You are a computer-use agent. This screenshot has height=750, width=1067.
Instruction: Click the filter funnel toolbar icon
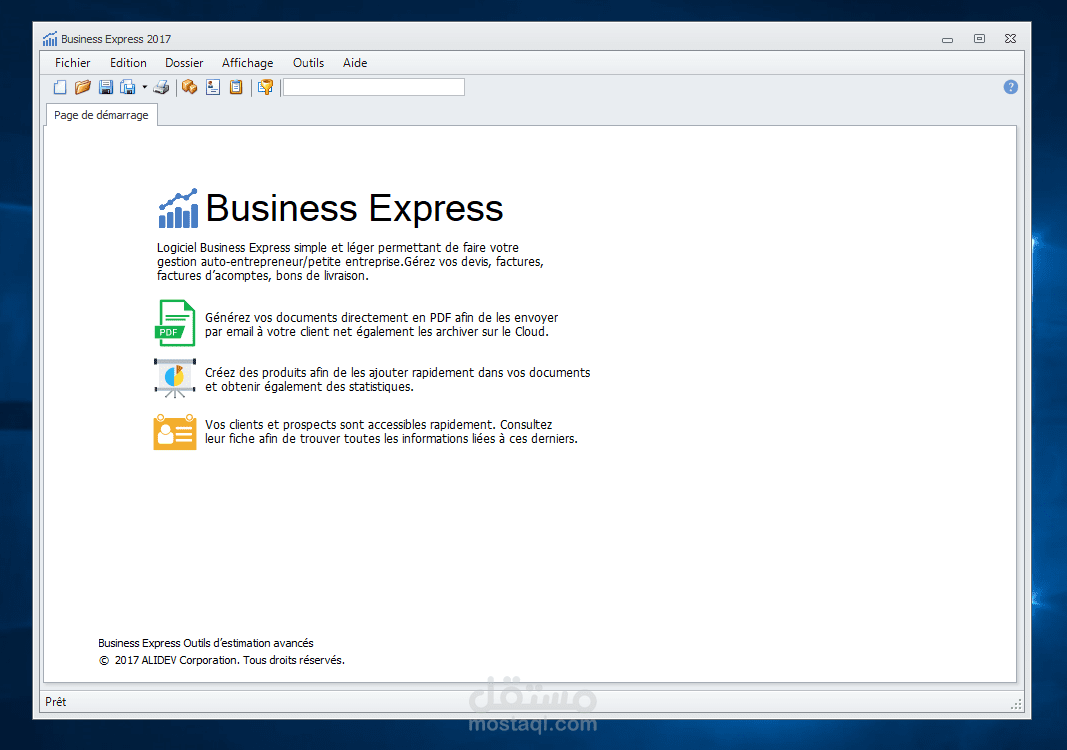[x=265, y=87]
